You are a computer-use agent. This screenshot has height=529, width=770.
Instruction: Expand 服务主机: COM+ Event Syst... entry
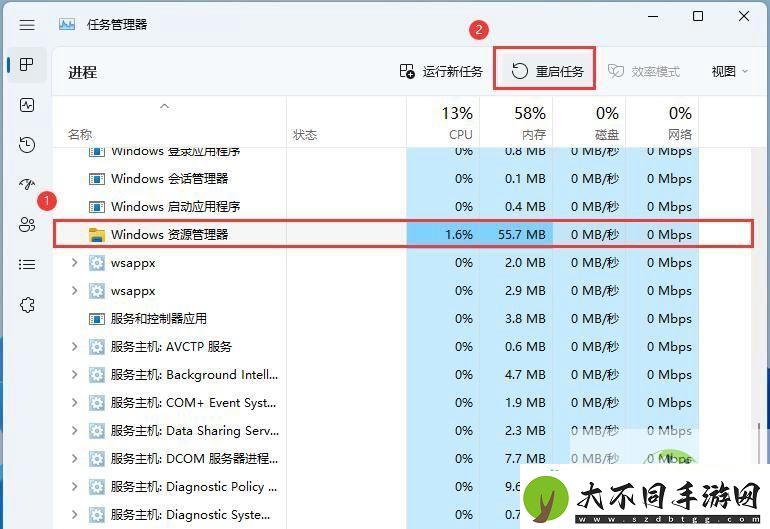74,402
